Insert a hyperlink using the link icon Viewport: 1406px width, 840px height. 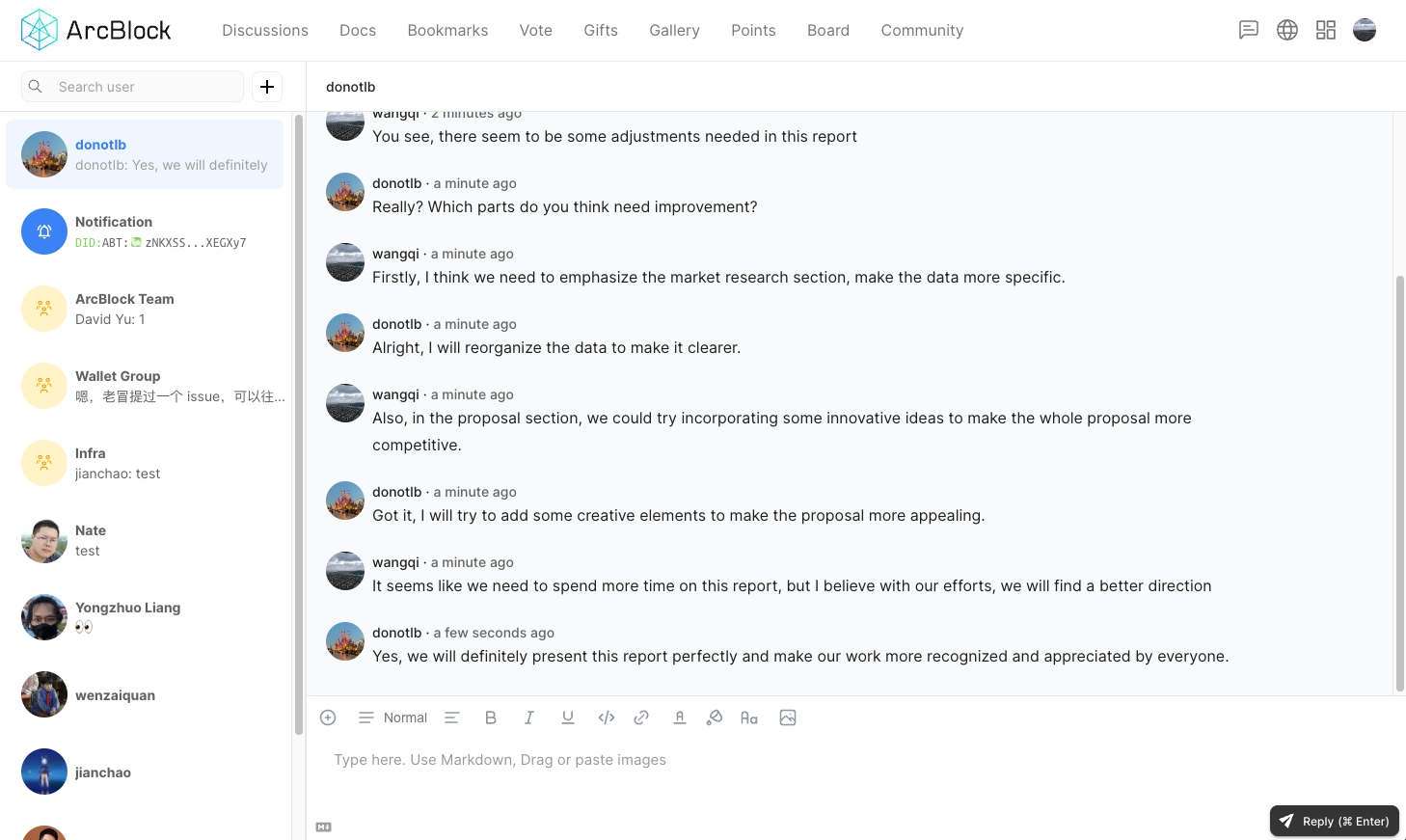(x=641, y=718)
